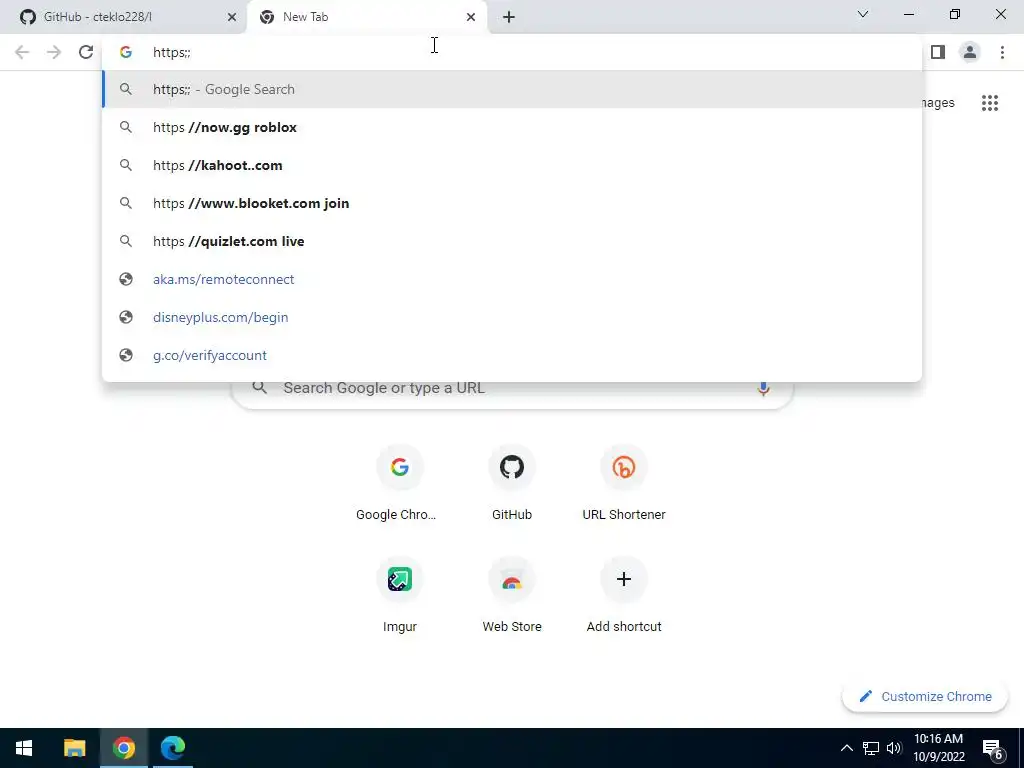Open the GitHub shortcut tile
This screenshot has width=1024, height=768.
(512, 484)
